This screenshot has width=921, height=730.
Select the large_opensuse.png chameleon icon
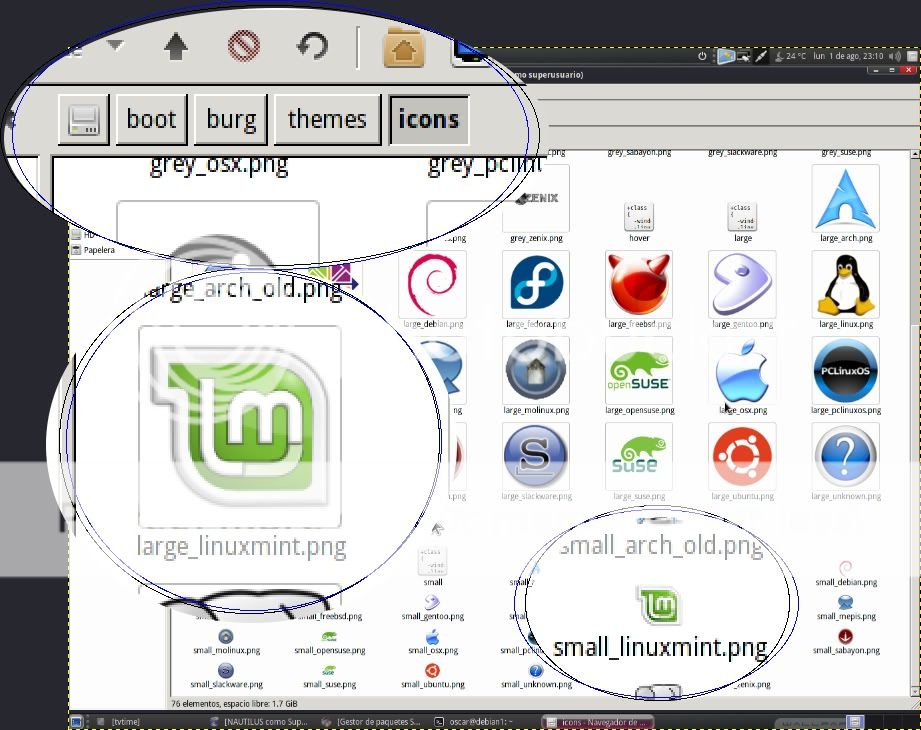[x=639, y=371]
